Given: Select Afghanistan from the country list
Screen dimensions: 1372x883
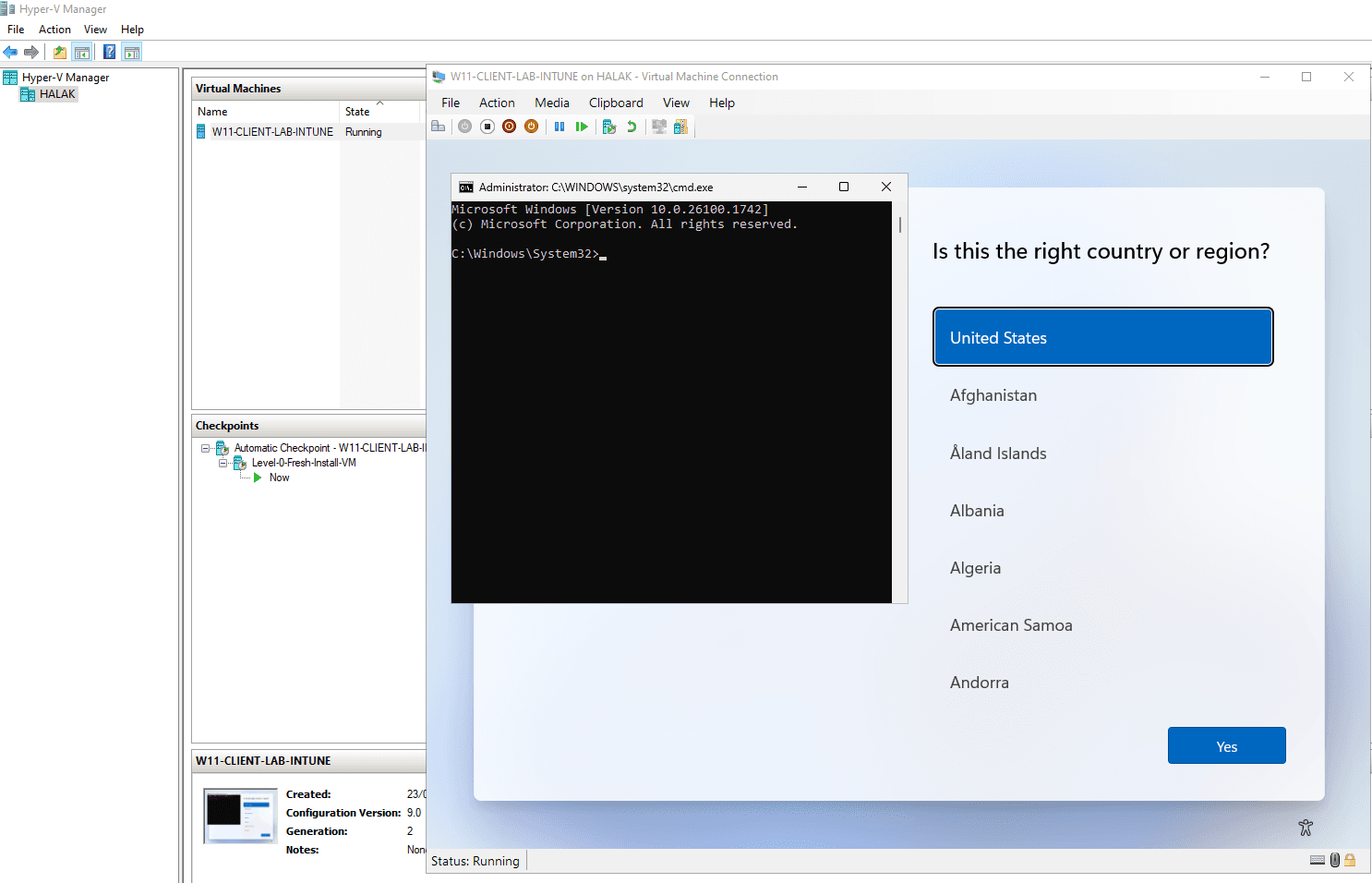Looking at the screenshot, I should click(993, 395).
